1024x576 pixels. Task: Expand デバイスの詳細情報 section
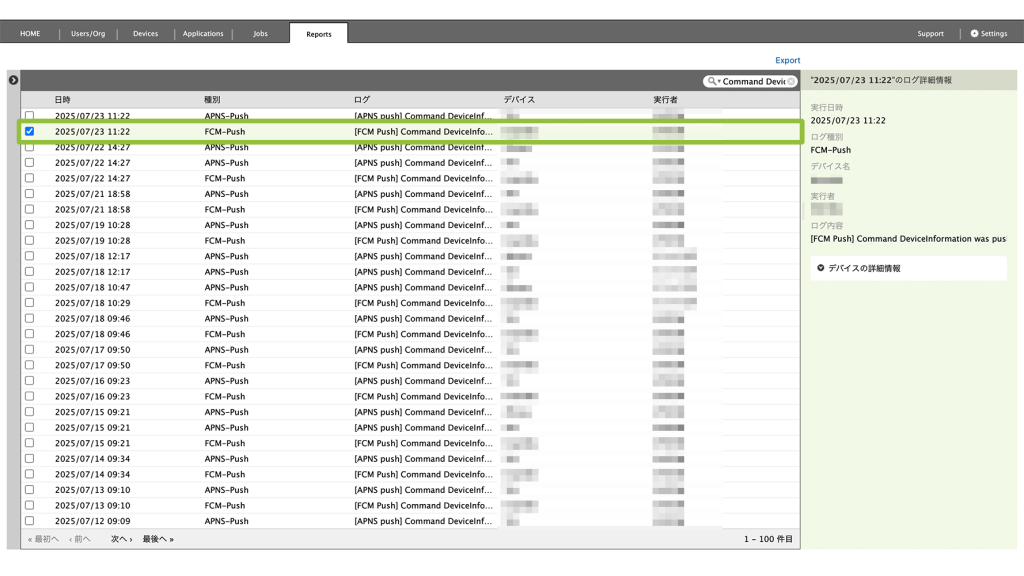click(x=821, y=268)
